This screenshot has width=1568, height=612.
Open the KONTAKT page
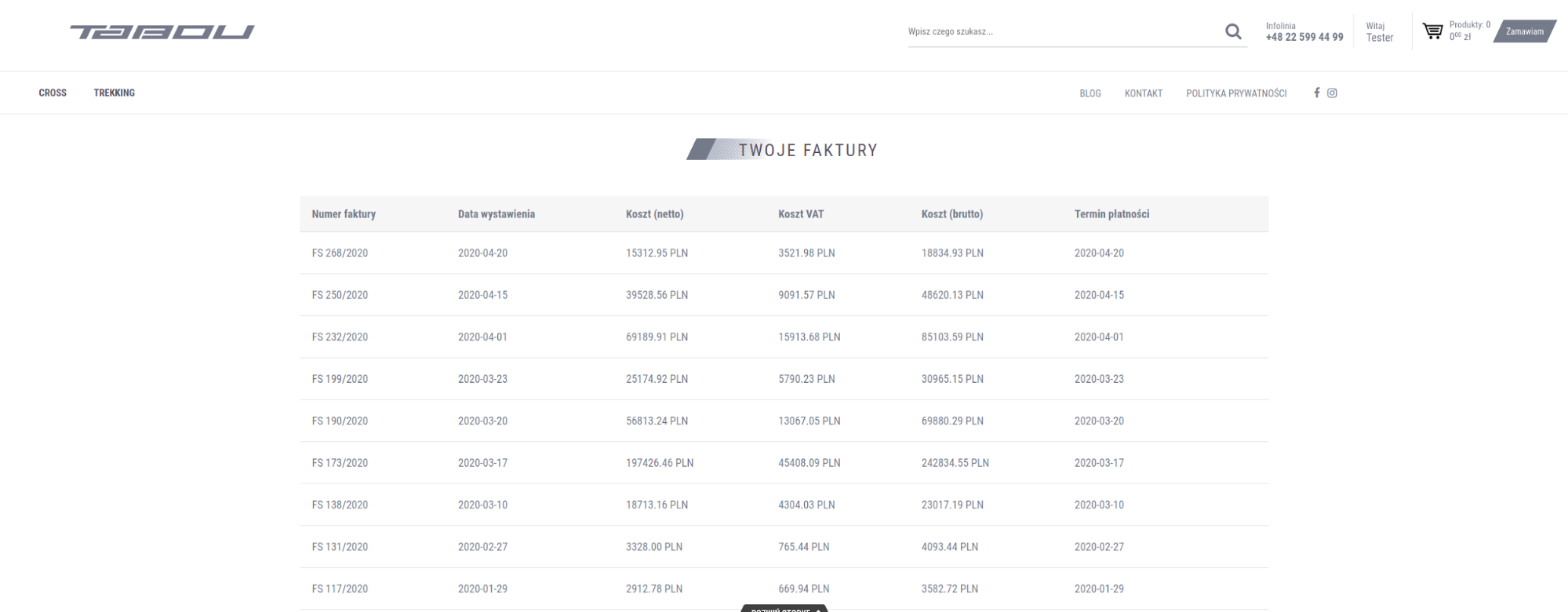pos(1143,93)
